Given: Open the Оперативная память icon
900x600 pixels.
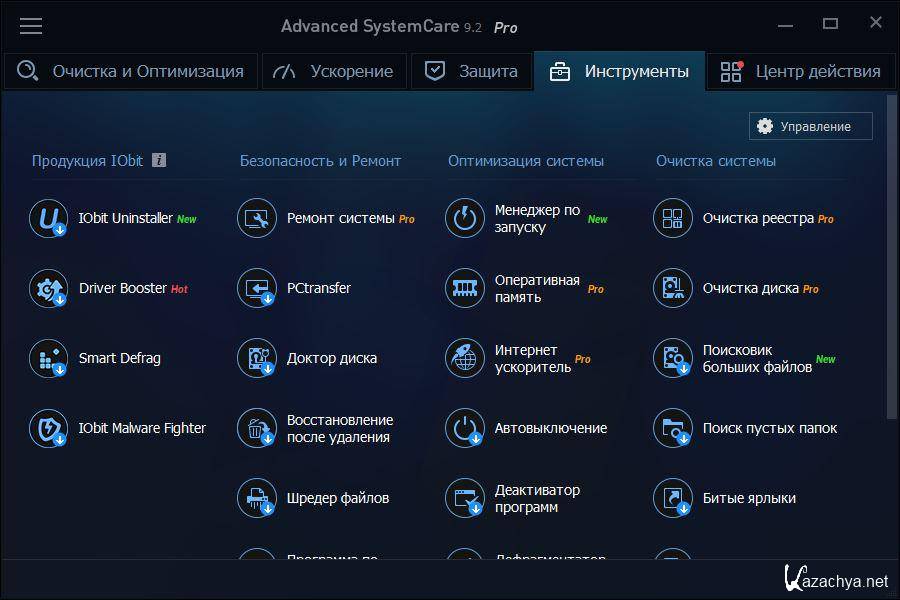Looking at the screenshot, I should click(x=464, y=288).
